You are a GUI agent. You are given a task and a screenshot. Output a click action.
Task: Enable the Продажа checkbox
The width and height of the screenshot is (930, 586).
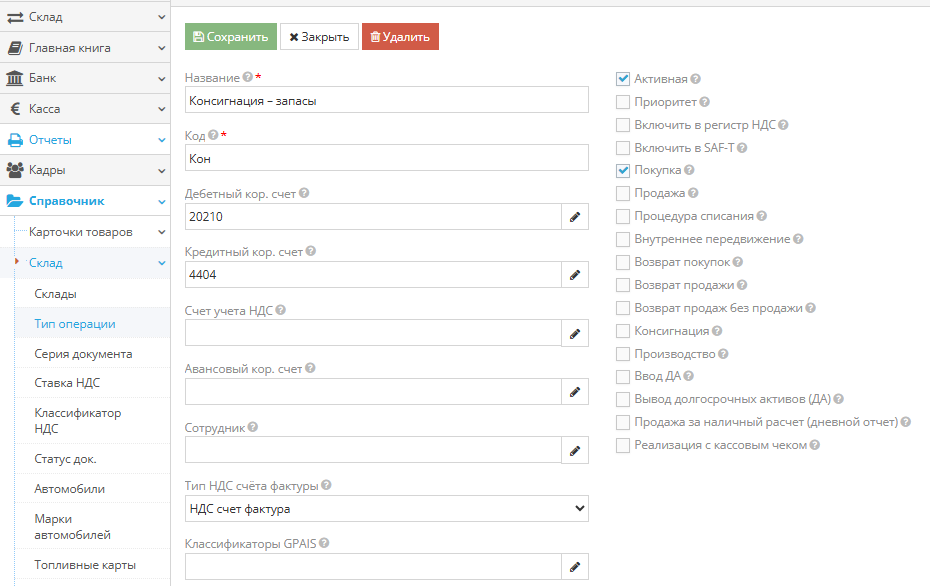pyautogui.click(x=624, y=193)
